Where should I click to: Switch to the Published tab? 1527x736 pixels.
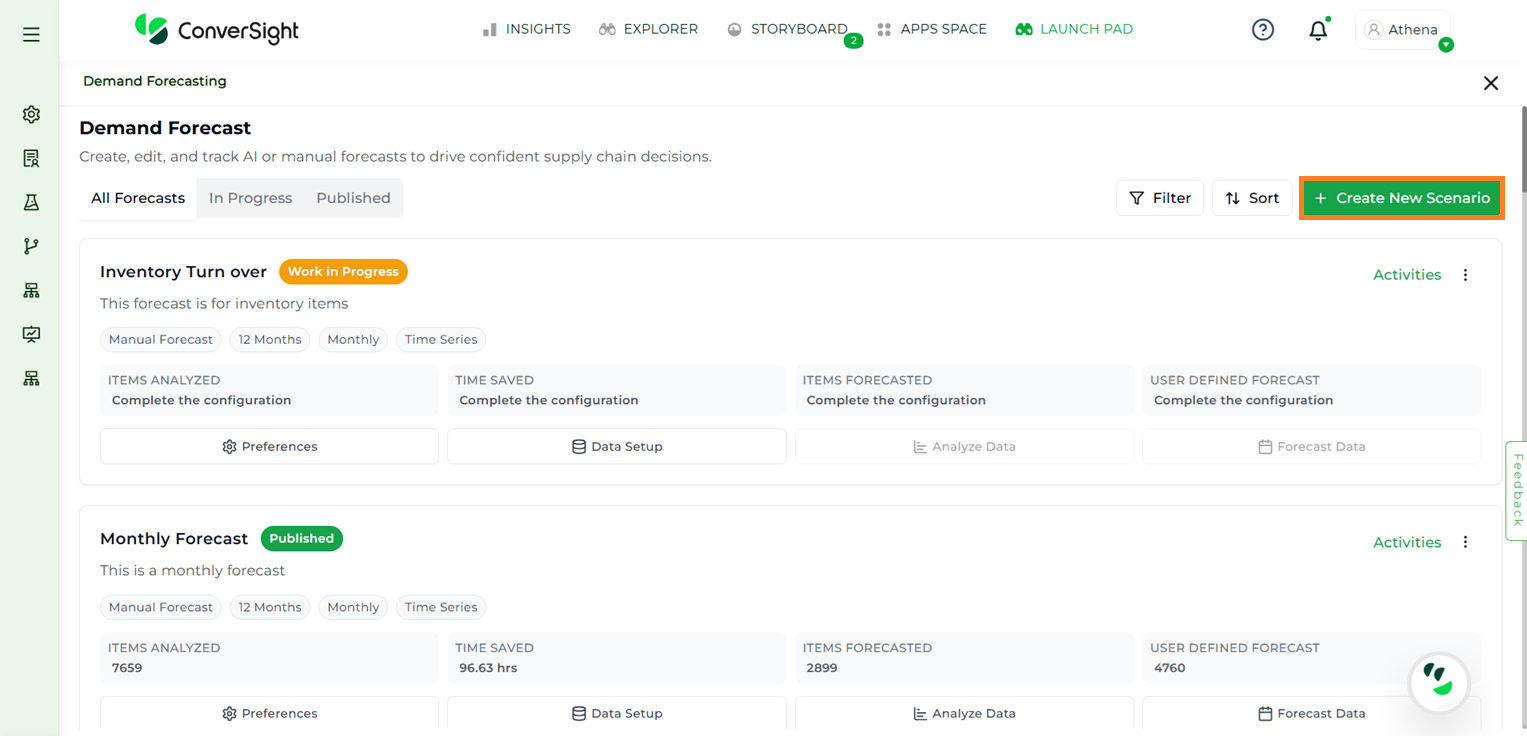(x=353, y=198)
